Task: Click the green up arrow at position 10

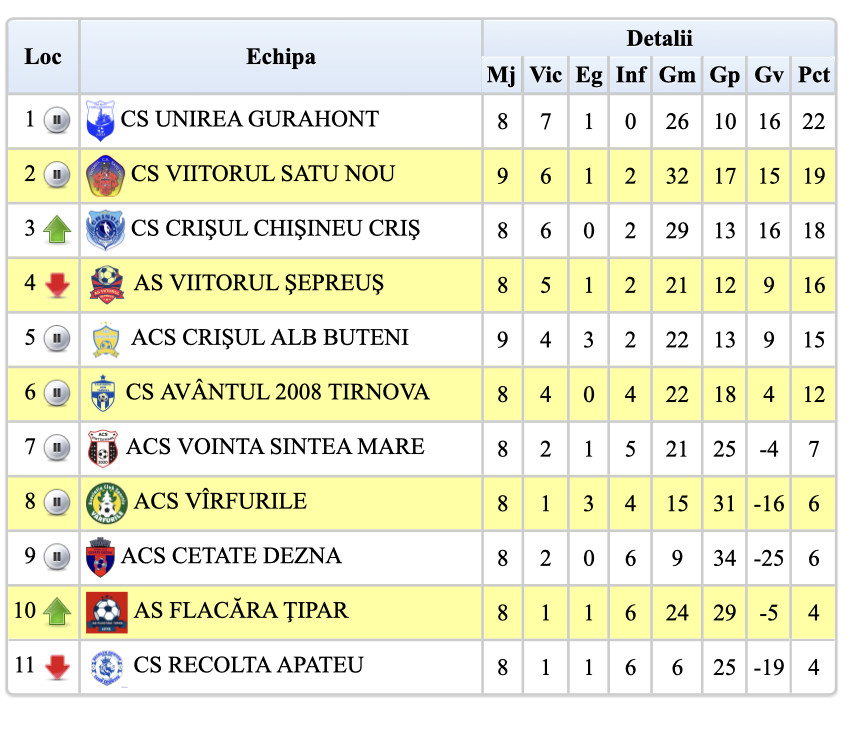Action: 58,611
